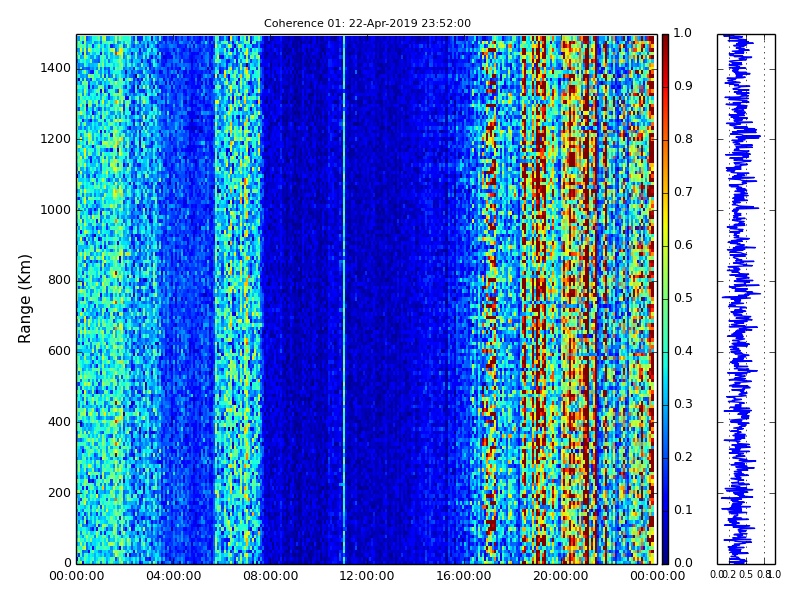
Task: Click the time tick label 16:00:00
Action: pos(464,577)
